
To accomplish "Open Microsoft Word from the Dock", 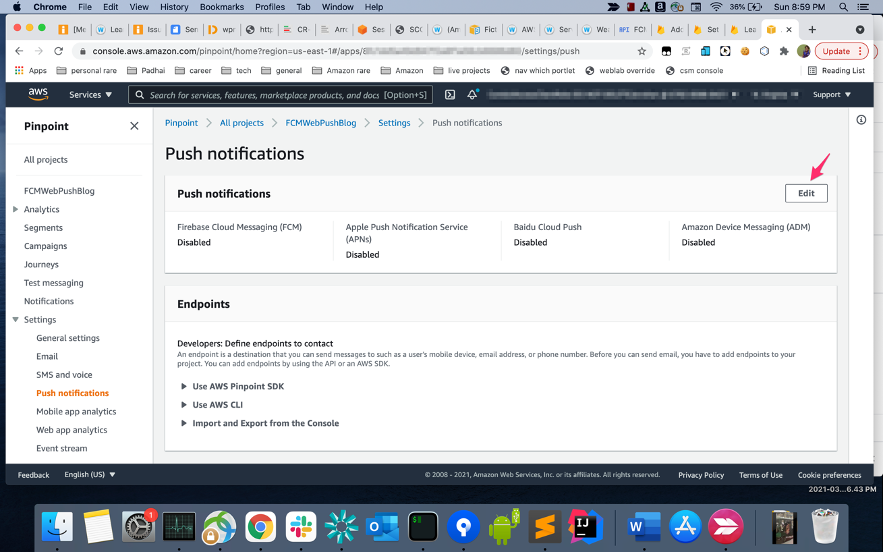I will tap(644, 527).
